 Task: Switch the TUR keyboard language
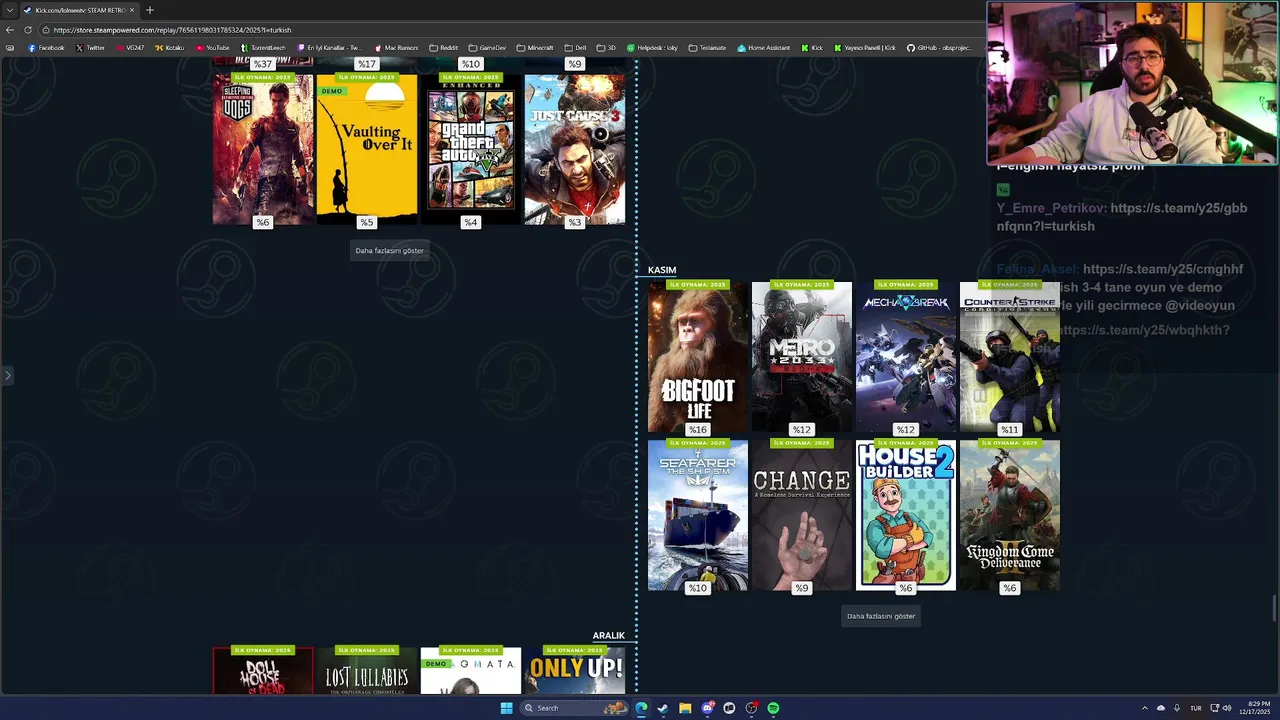click(x=1195, y=708)
